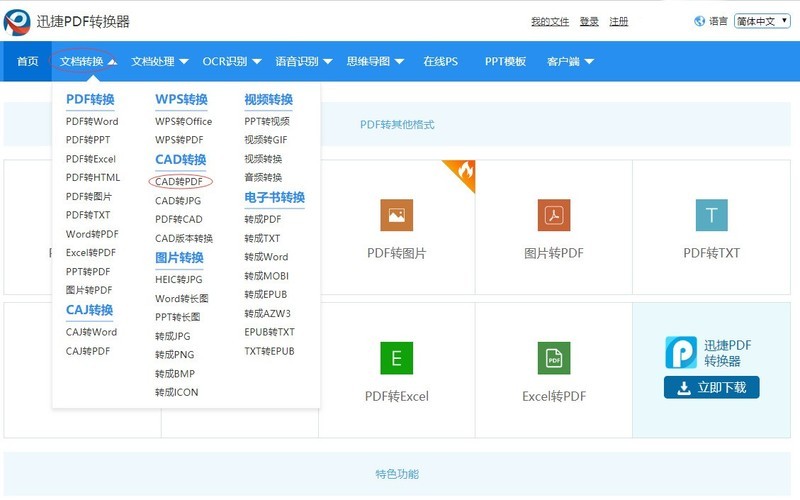The image size is (800, 500).
Task: Select 转成JPG menu entry
Action: point(173,336)
